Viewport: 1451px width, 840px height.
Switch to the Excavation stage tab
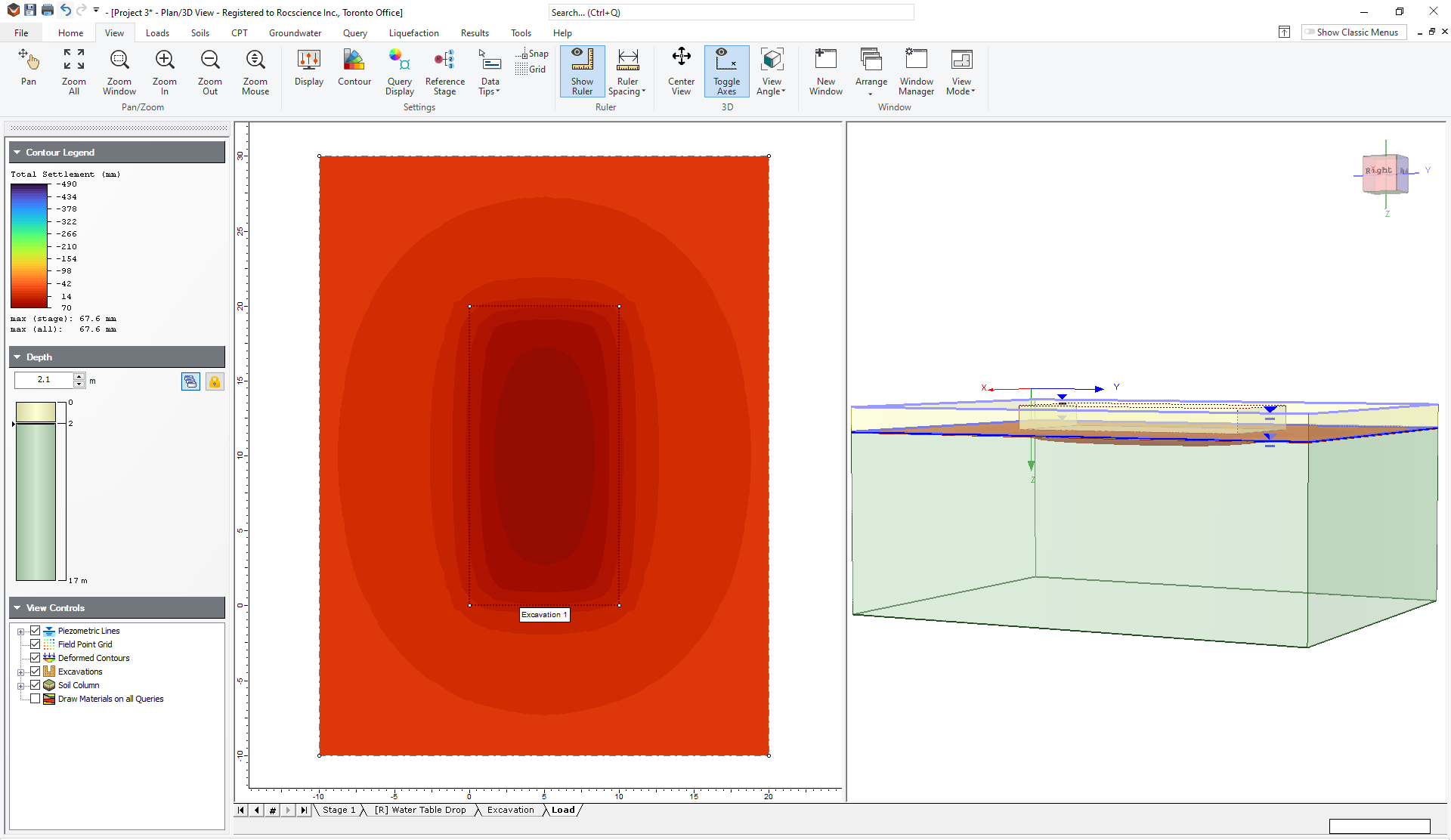click(x=510, y=810)
